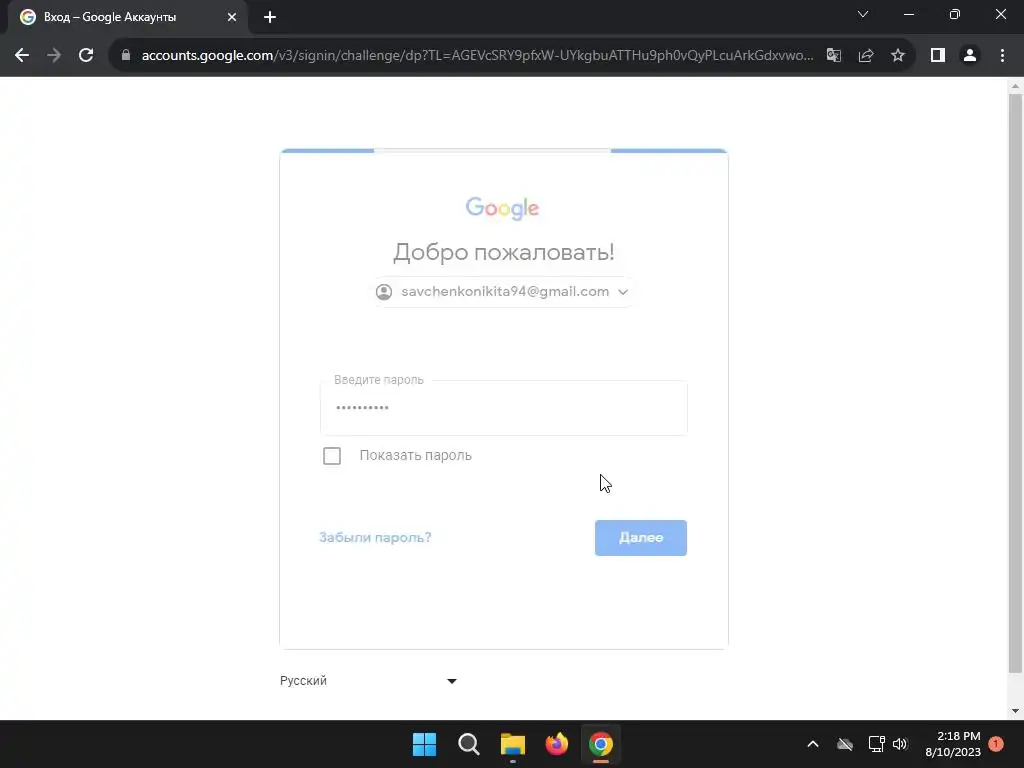This screenshot has height=768, width=1024.
Task: Click the cloud sync tray icon
Action: click(x=845, y=744)
